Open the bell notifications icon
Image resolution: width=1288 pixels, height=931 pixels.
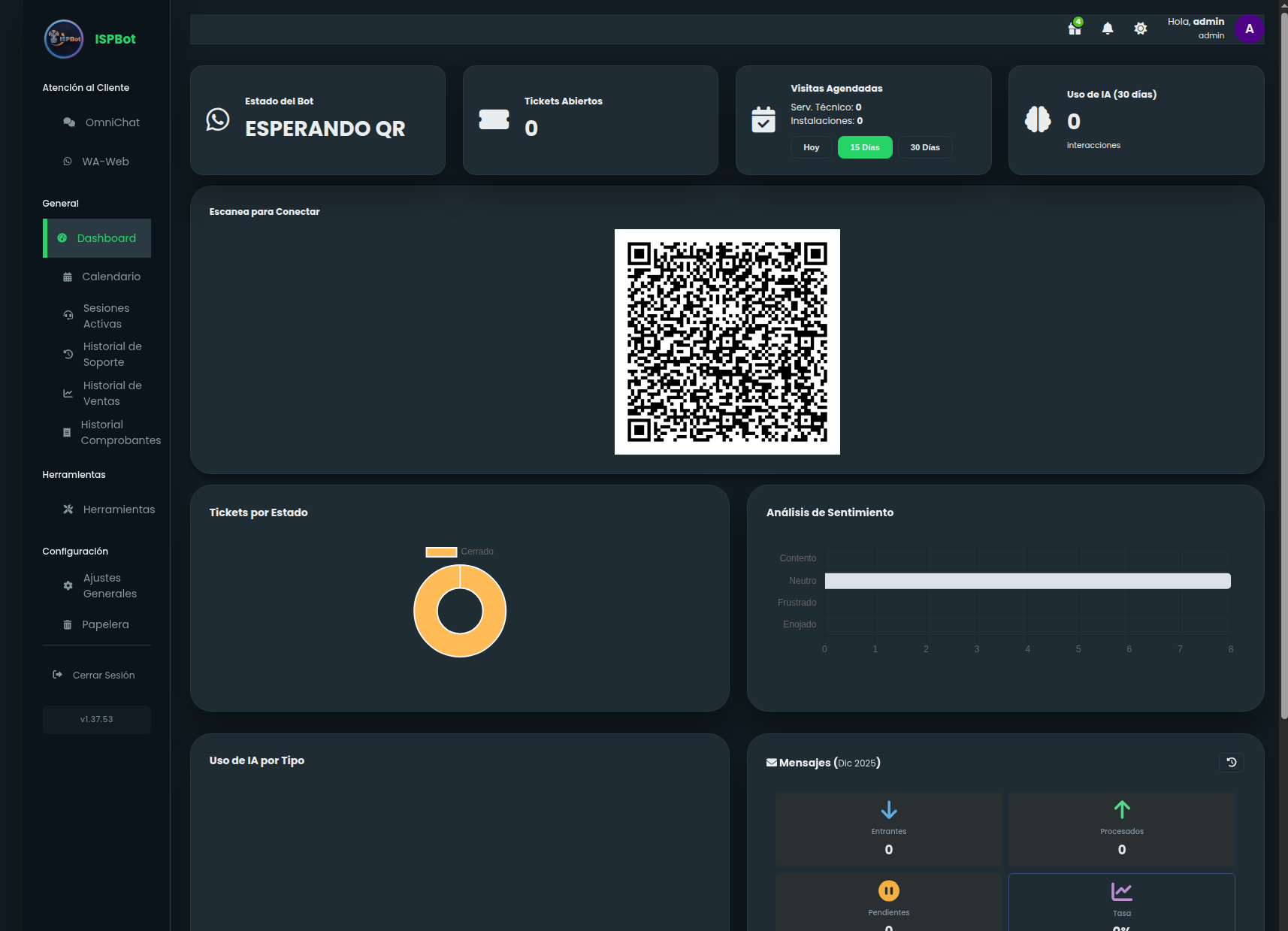(1108, 29)
